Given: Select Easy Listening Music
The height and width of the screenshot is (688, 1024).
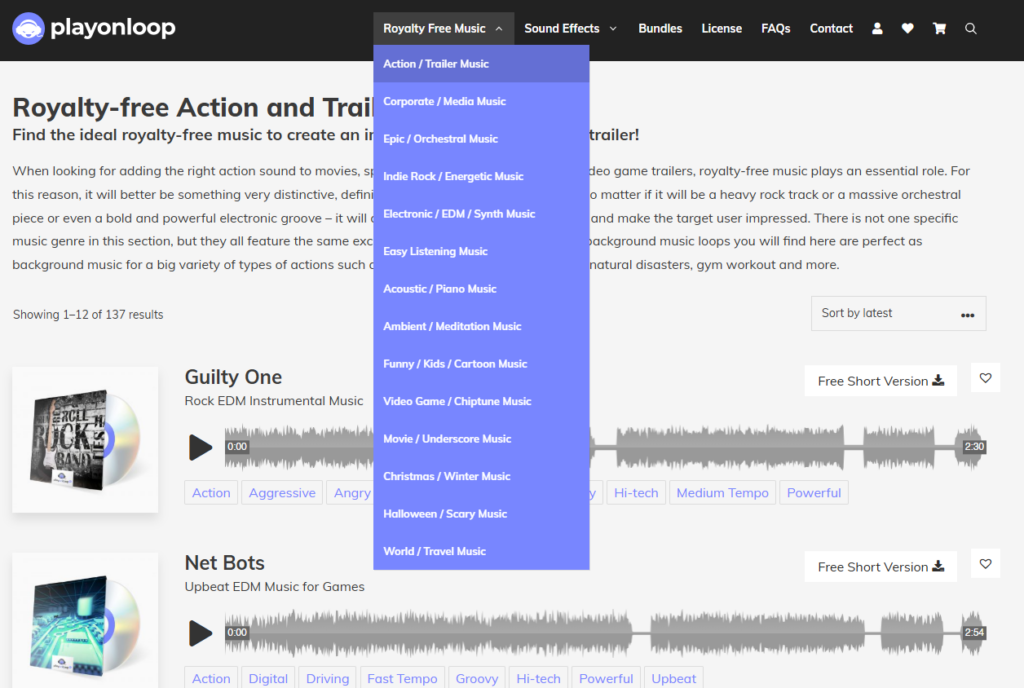Looking at the screenshot, I should 481,251.
